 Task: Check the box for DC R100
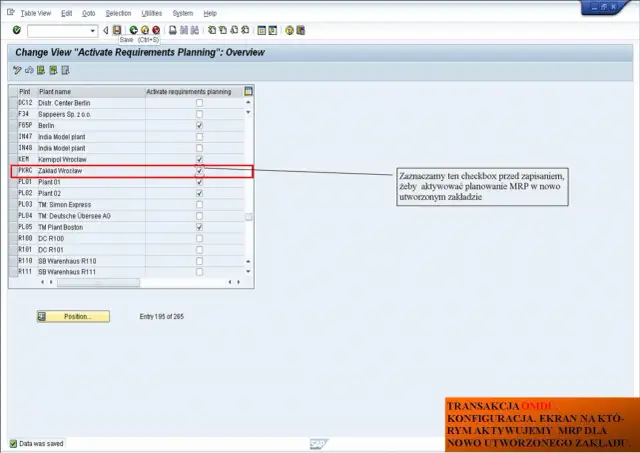(200, 238)
